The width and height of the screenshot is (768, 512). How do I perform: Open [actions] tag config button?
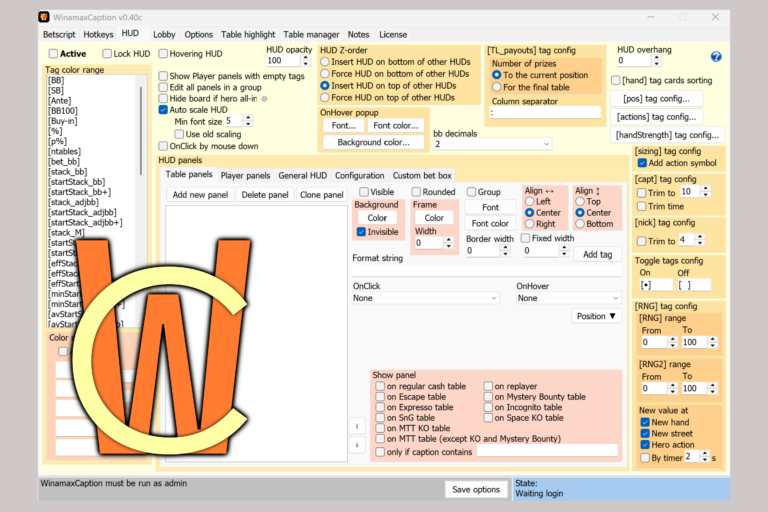pyautogui.click(x=656, y=117)
